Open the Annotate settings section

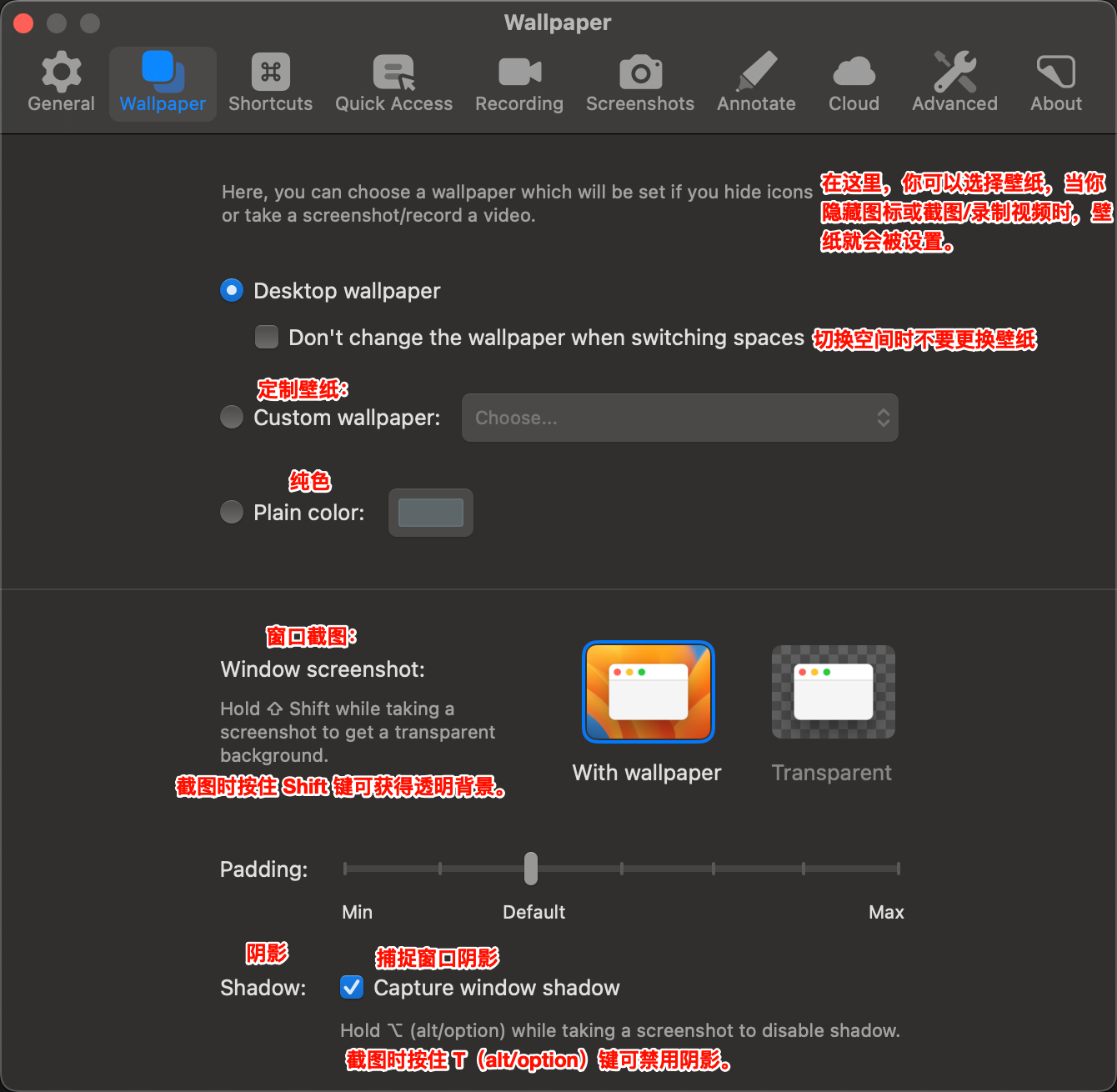(756, 79)
